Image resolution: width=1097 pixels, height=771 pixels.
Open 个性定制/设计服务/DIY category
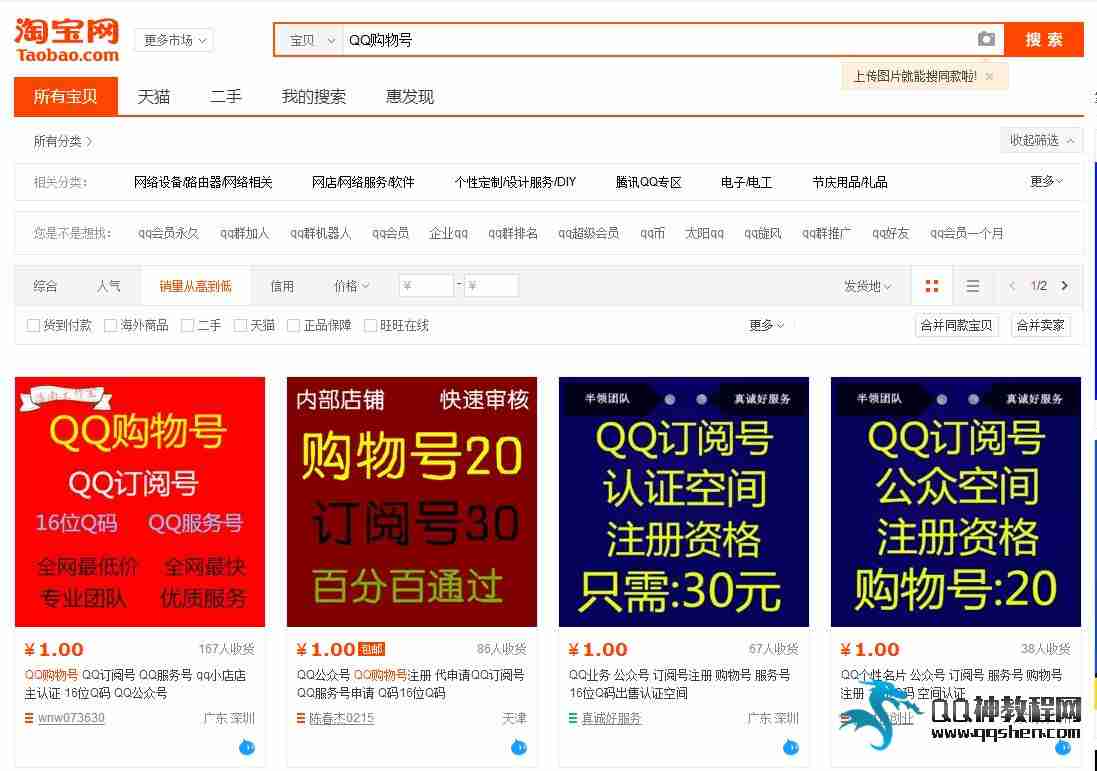pyautogui.click(x=515, y=182)
